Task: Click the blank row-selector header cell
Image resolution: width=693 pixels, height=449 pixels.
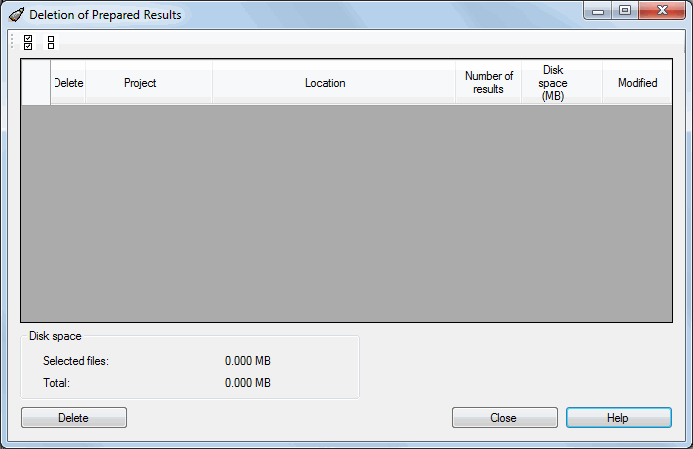Action: (36, 83)
